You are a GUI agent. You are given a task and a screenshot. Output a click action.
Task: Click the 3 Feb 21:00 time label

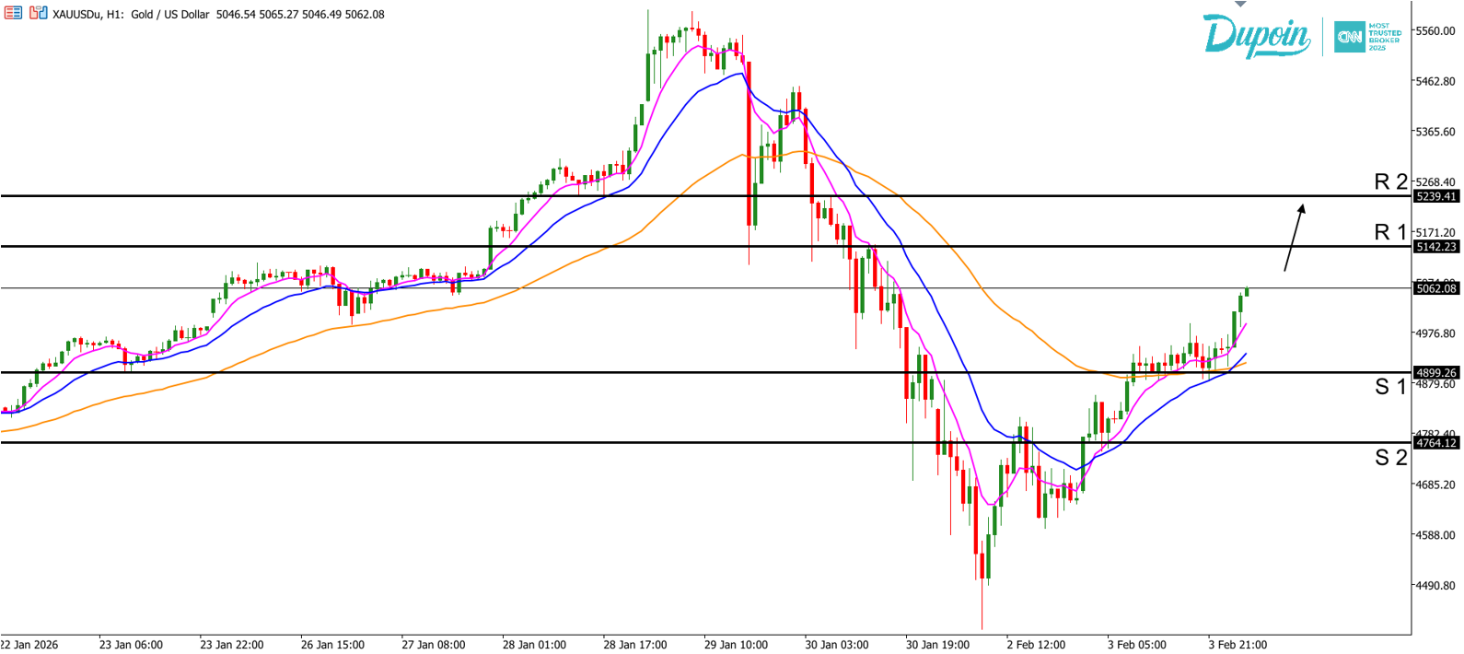pos(1238,644)
